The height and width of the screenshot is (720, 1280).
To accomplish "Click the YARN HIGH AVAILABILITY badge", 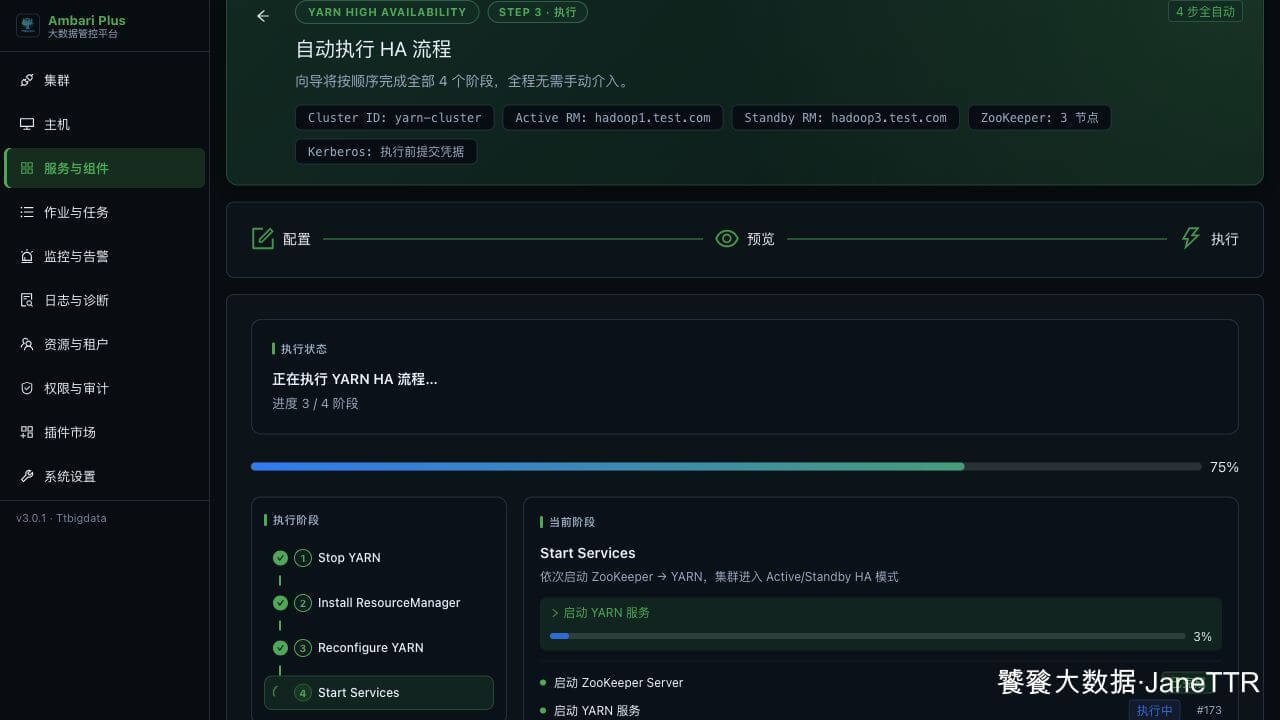I will tap(387, 12).
